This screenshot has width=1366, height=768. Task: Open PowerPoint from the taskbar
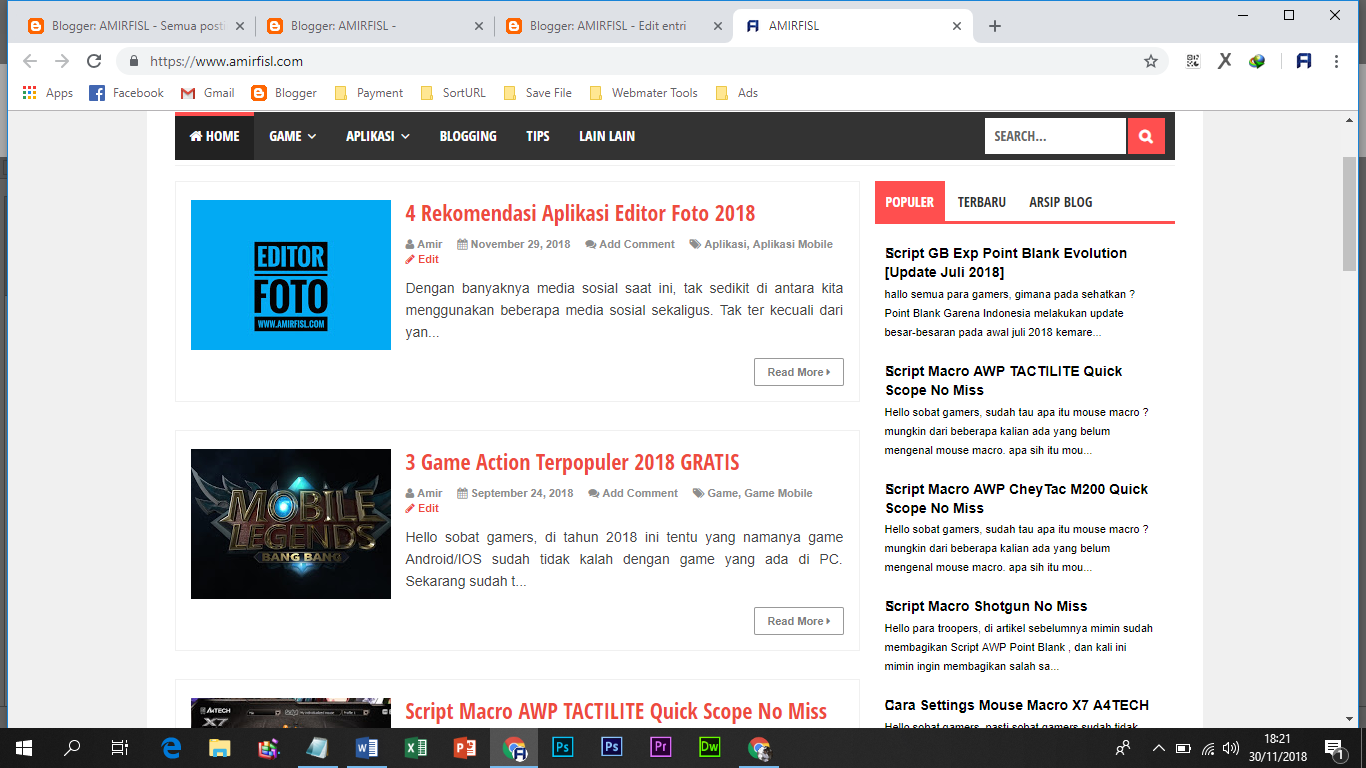464,747
